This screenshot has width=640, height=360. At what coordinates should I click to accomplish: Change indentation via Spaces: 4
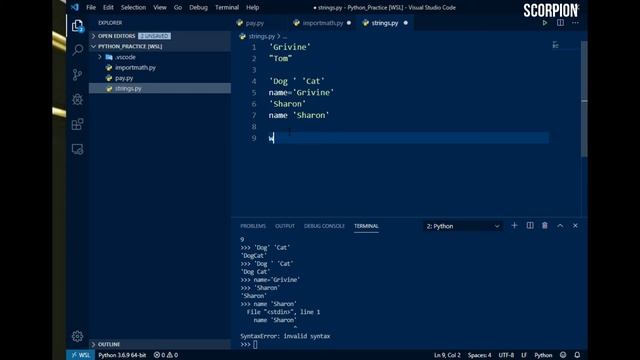[480, 355]
